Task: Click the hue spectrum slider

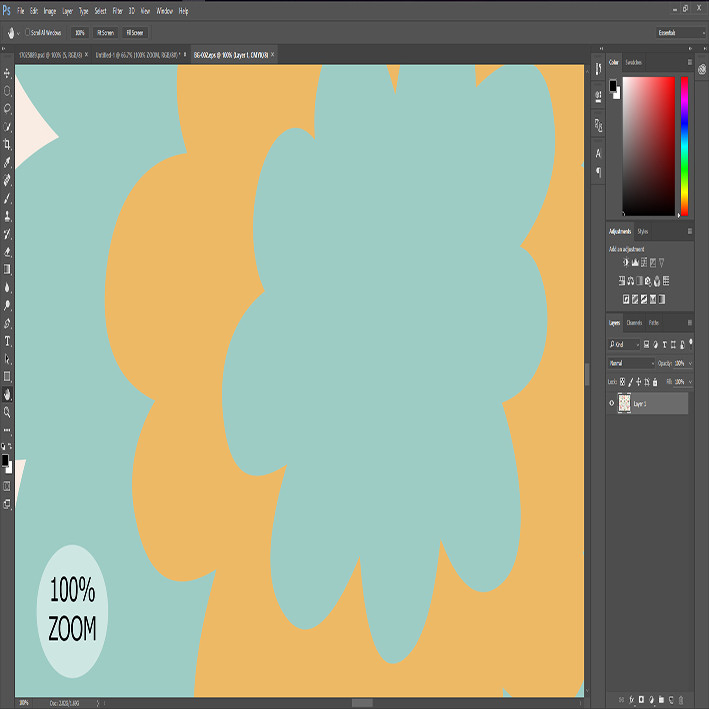Action: 684,146
